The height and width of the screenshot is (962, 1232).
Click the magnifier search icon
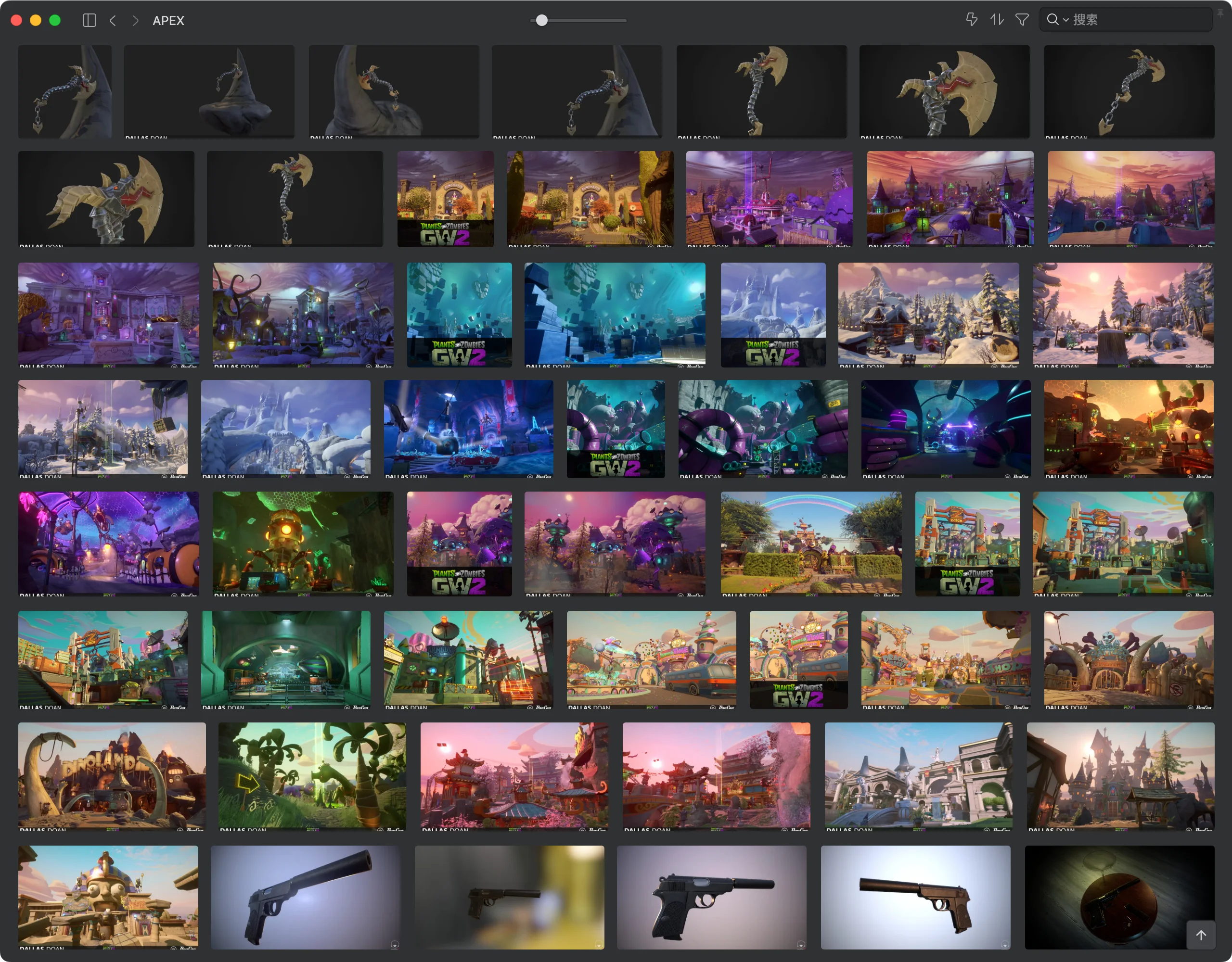[x=1052, y=20]
